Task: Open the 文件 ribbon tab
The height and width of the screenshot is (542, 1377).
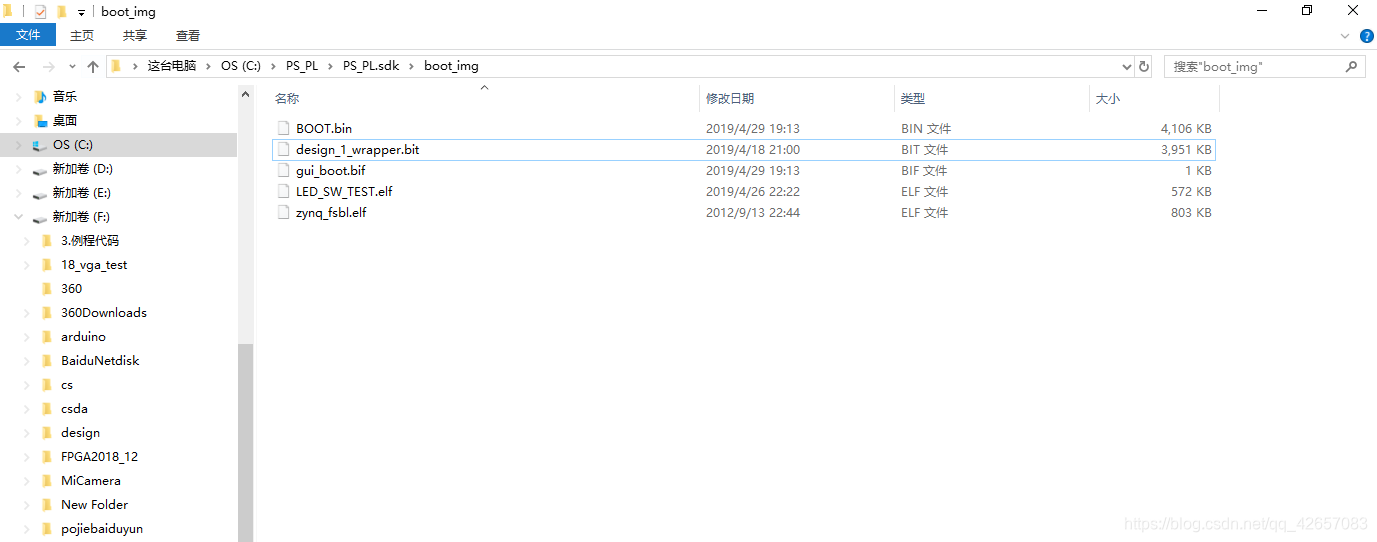Action: [28, 35]
